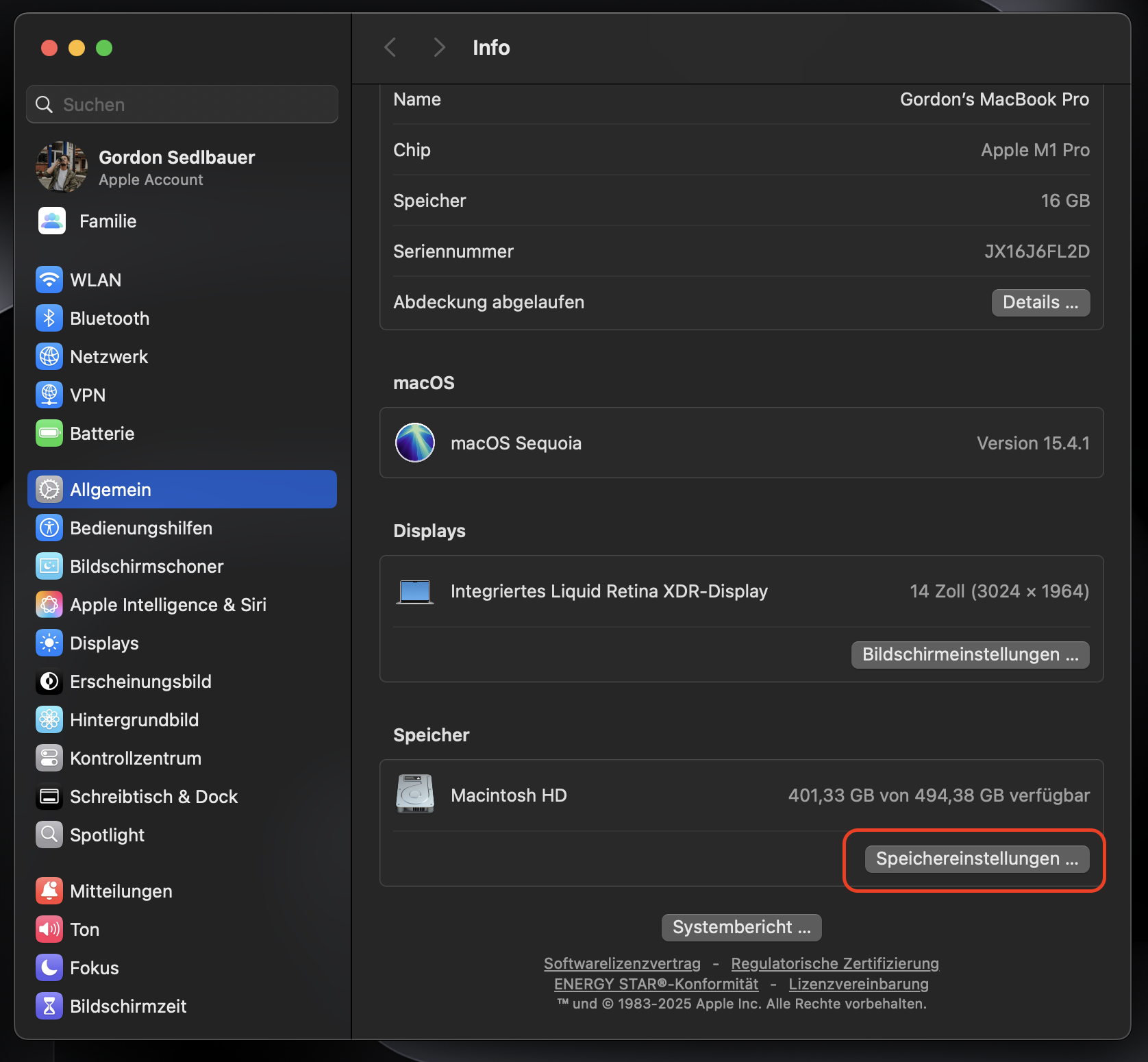Go back using the navigation arrow
The image size is (1148, 1062).
[x=389, y=47]
